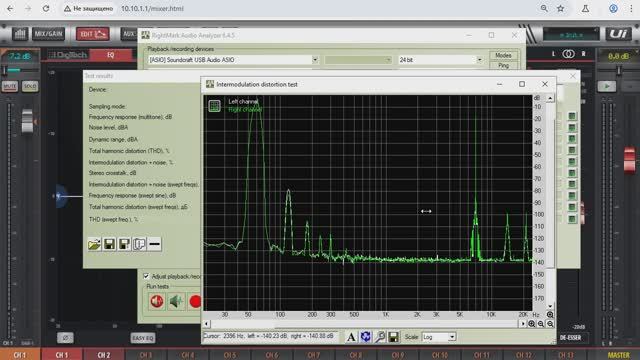
Task: Click the green speaker test icon
Action: [176, 301]
